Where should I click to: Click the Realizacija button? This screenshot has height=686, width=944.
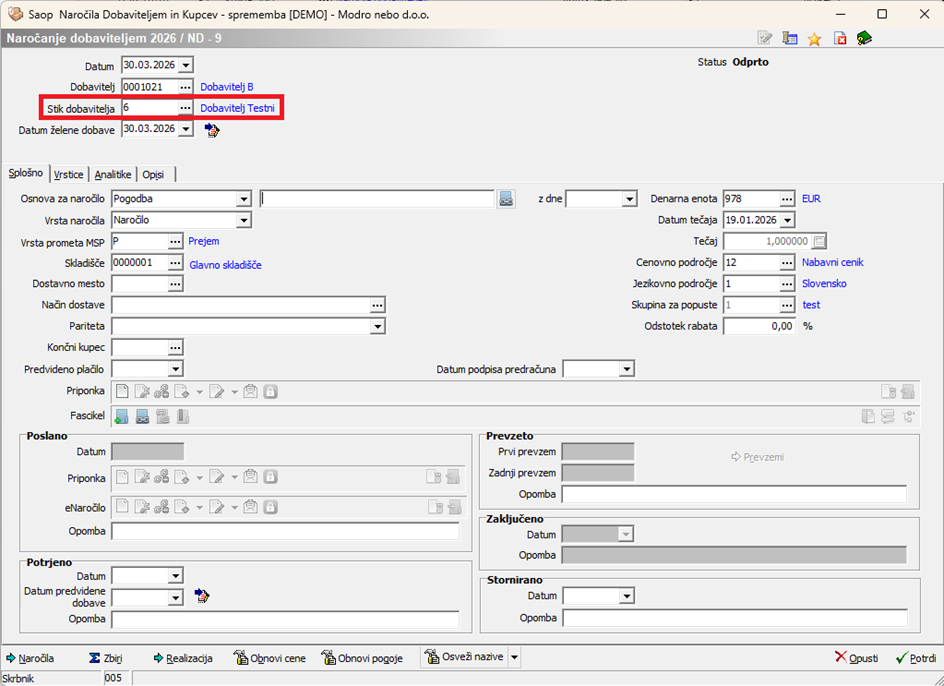182,658
